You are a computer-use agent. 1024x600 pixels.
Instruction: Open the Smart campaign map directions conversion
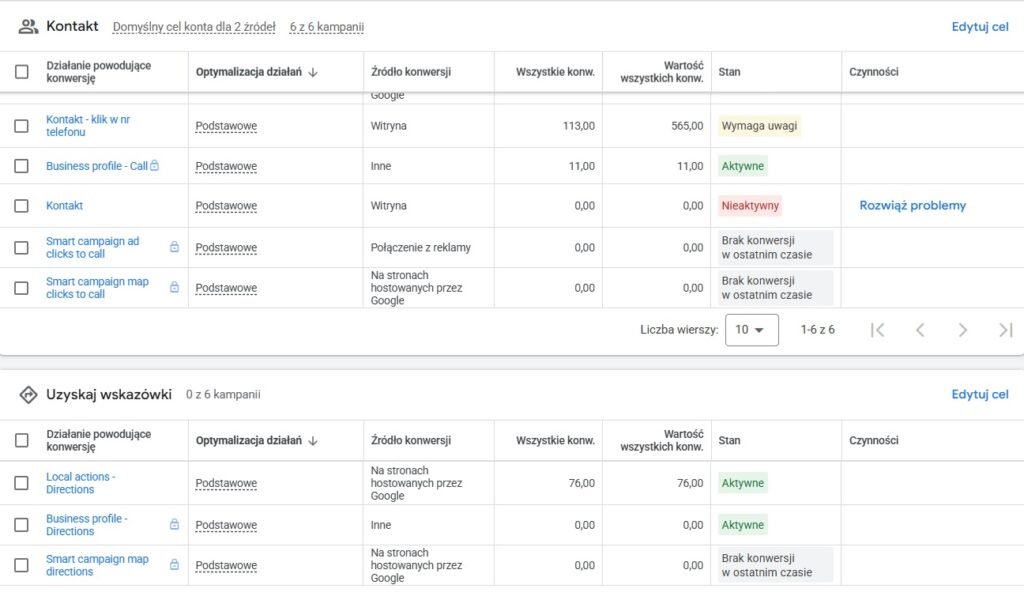tap(97, 566)
